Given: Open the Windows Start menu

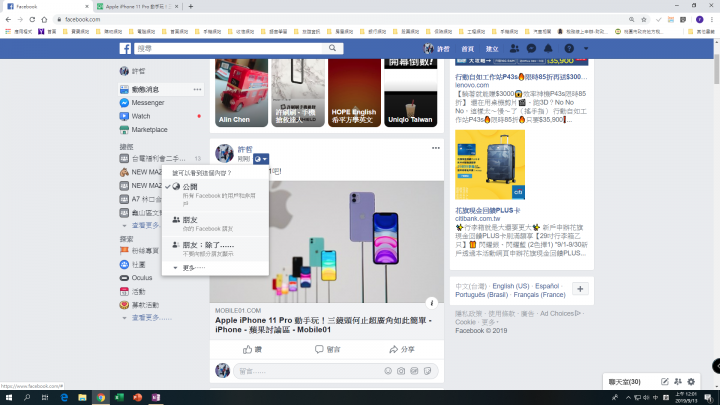Looking at the screenshot, I should (x=9, y=398).
